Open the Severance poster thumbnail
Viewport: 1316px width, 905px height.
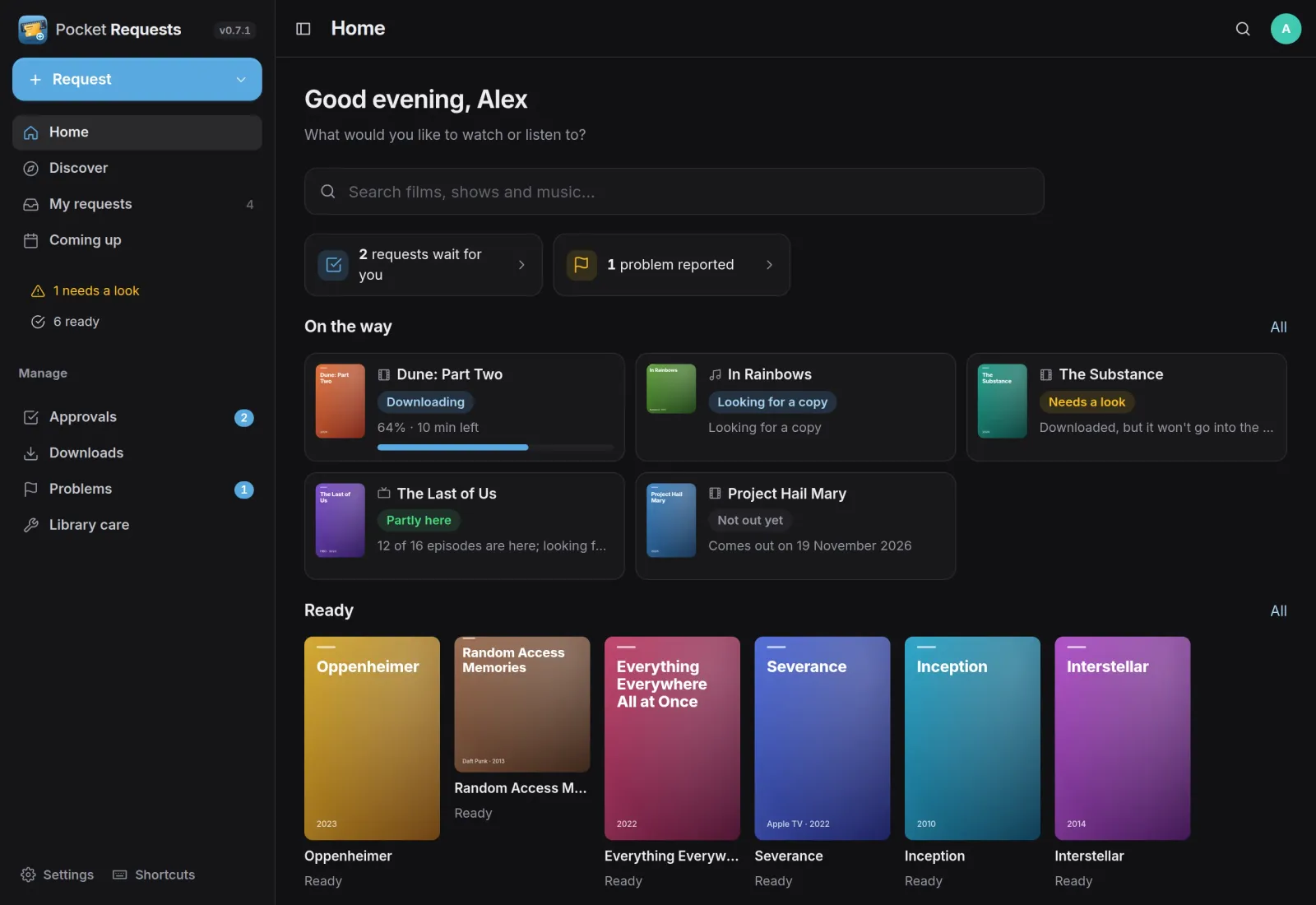click(x=822, y=738)
